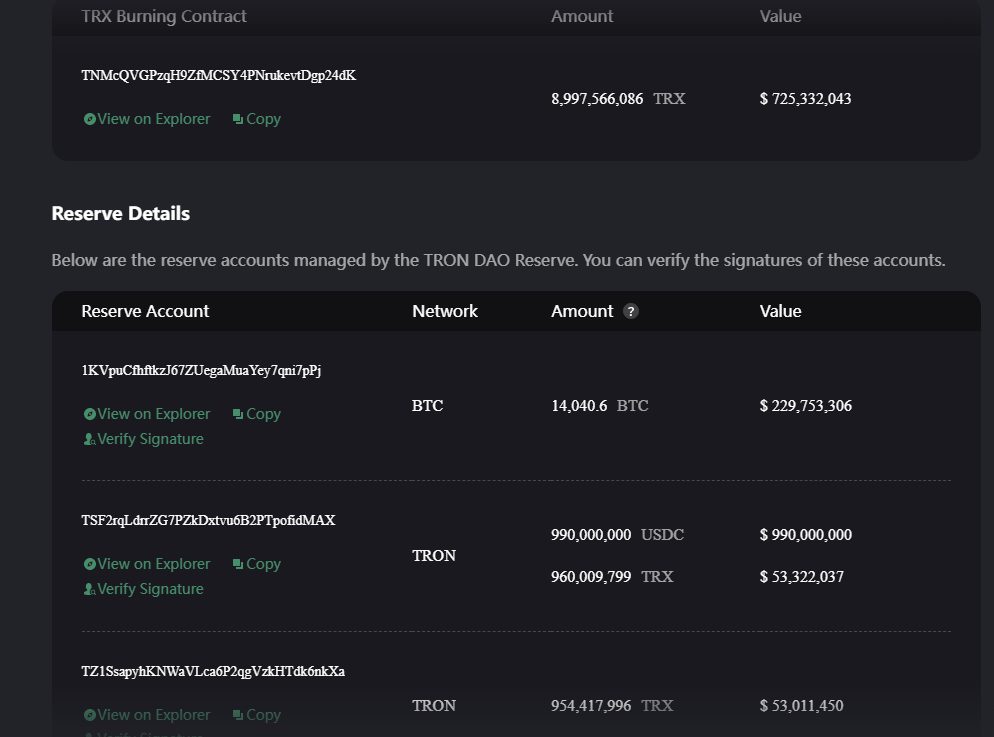Open View on Explorer for burning contract
Screen dimensions: 994x737
pos(153,119)
